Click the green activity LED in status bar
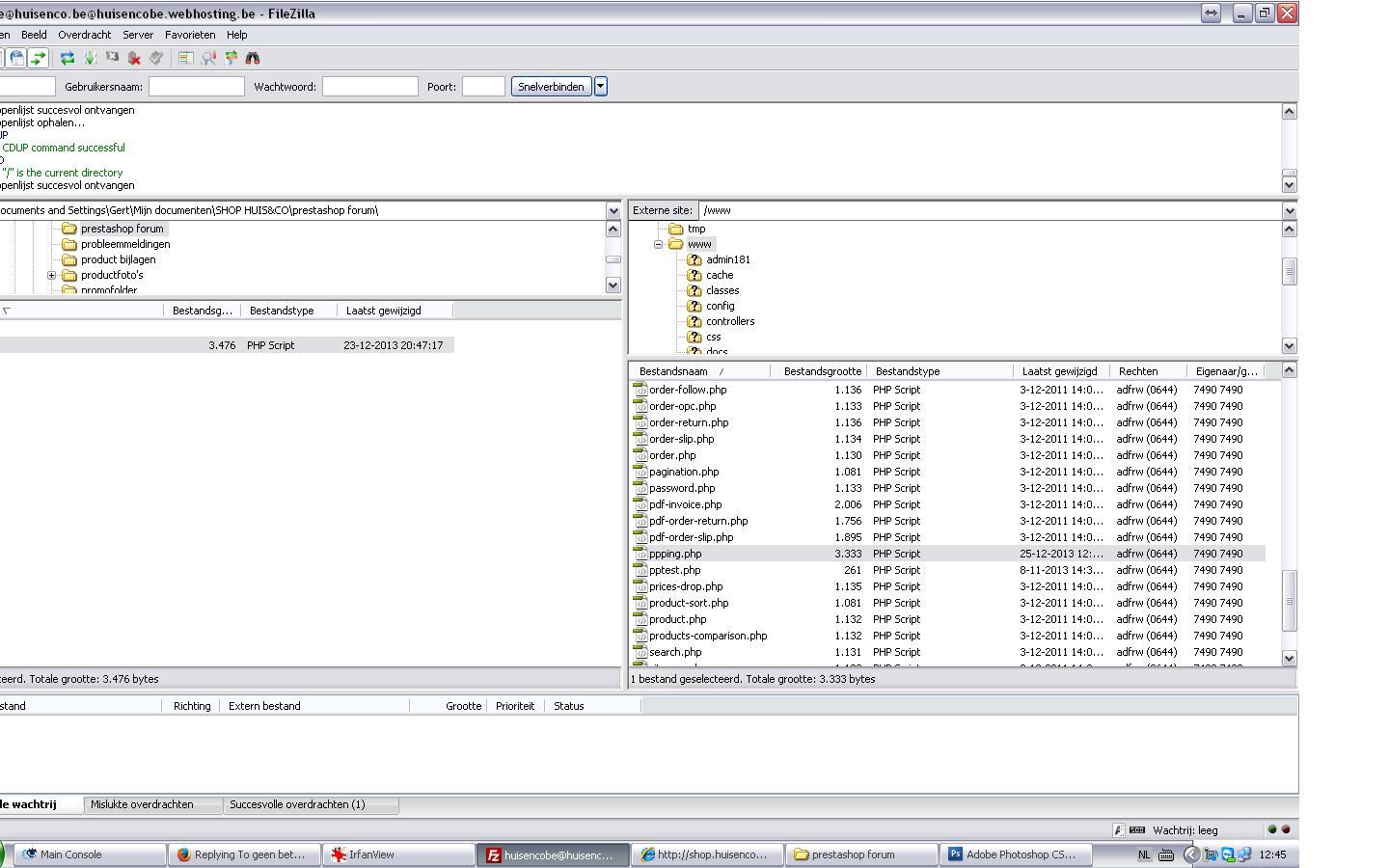The height and width of the screenshot is (868, 1389). [1272, 829]
